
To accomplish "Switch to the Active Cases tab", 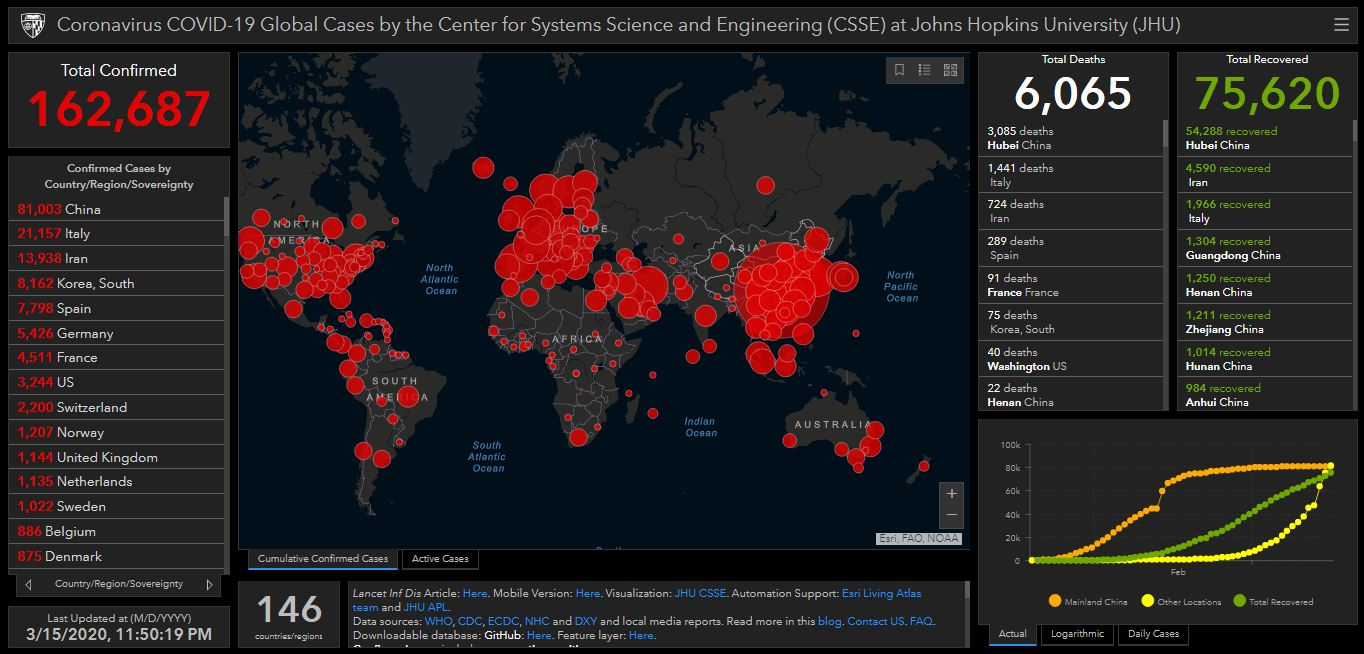I will tap(440, 559).
